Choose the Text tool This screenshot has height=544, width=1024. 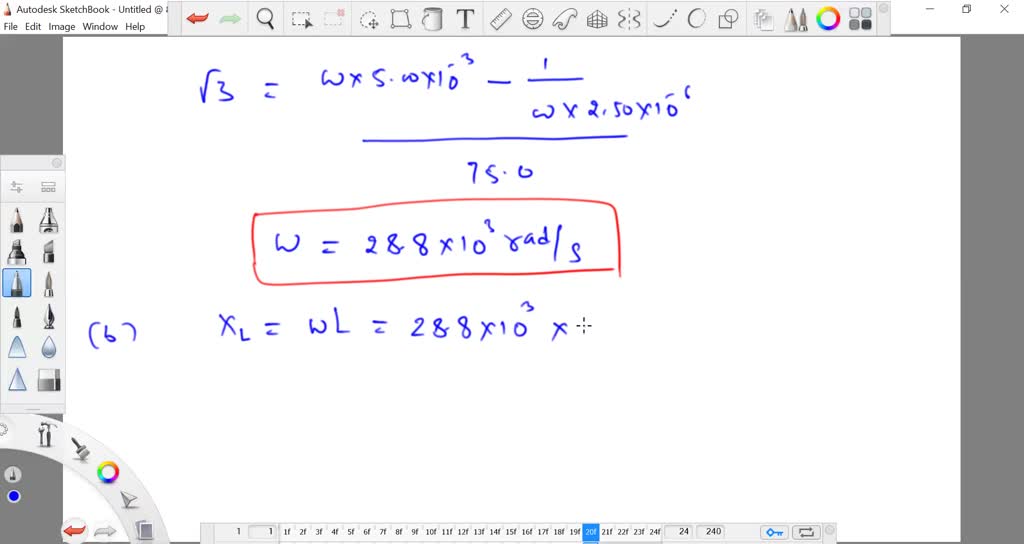pos(465,19)
